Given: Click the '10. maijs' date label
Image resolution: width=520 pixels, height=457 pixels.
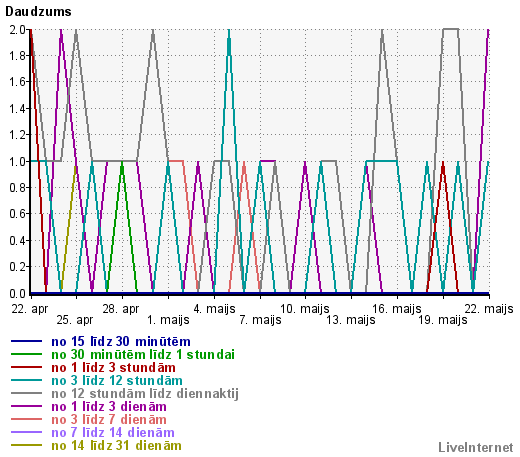Looking at the screenshot, I should (305, 309).
